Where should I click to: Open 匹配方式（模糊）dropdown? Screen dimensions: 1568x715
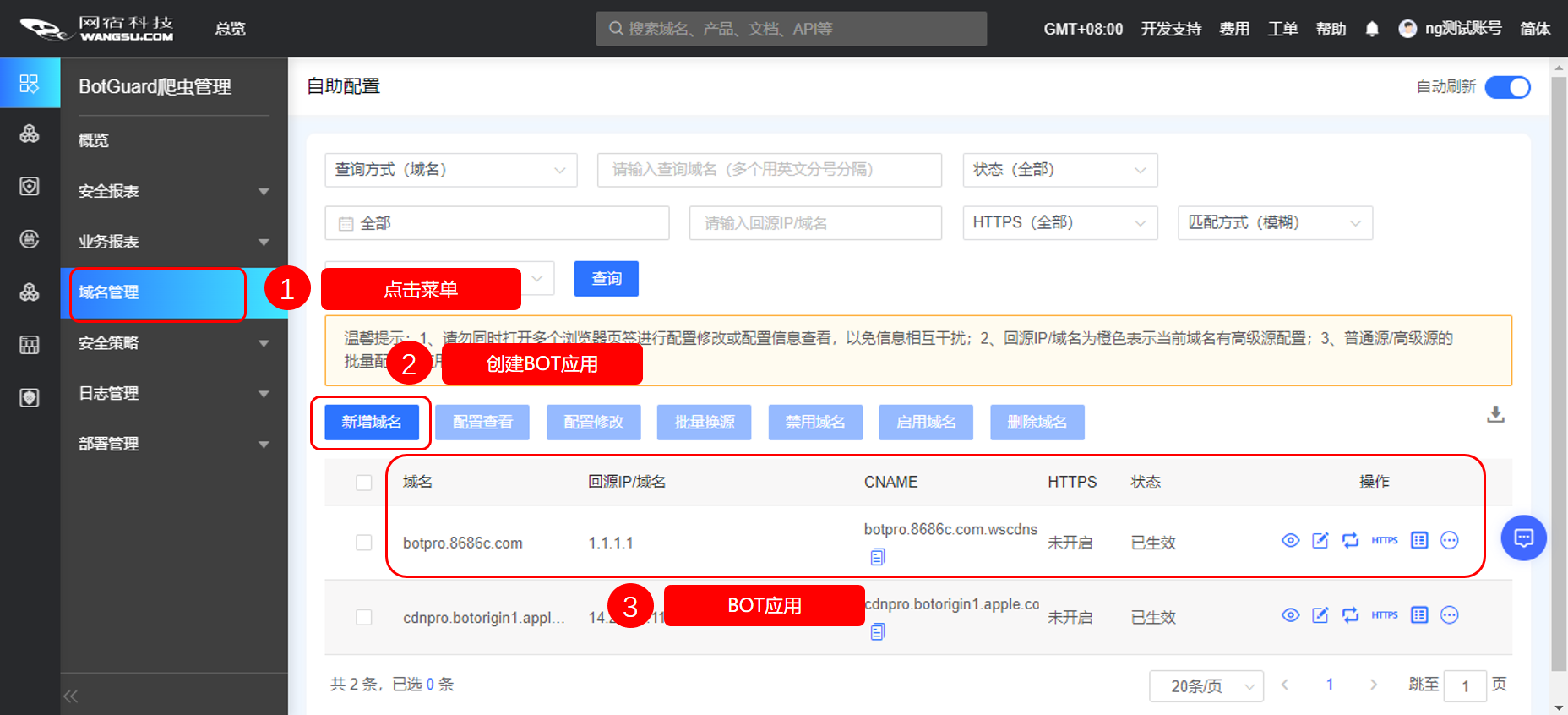(x=1275, y=222)
